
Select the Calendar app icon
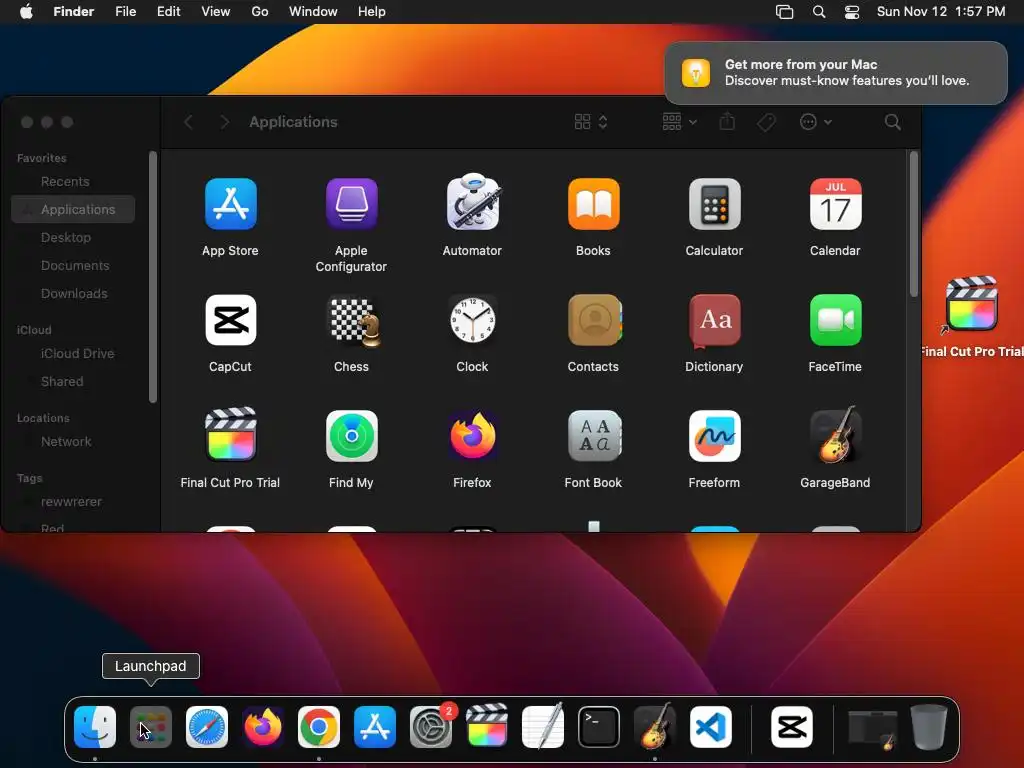[x=835, y=204]
